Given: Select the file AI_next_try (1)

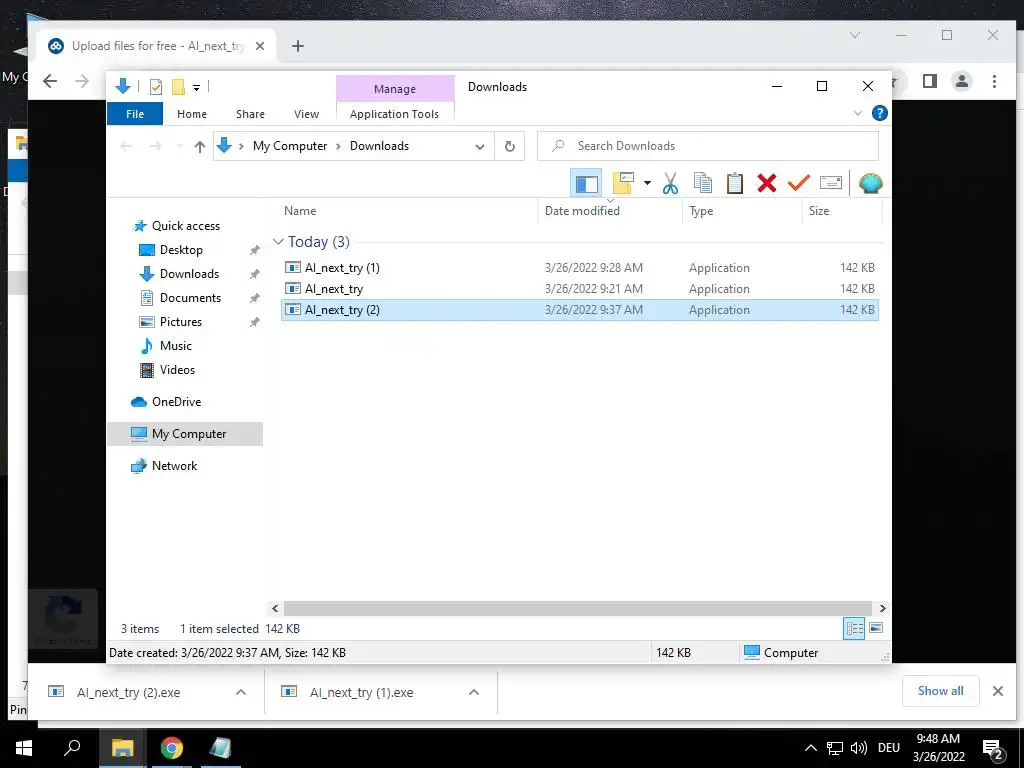Looking at the screenshot, I should coord(579,268).
